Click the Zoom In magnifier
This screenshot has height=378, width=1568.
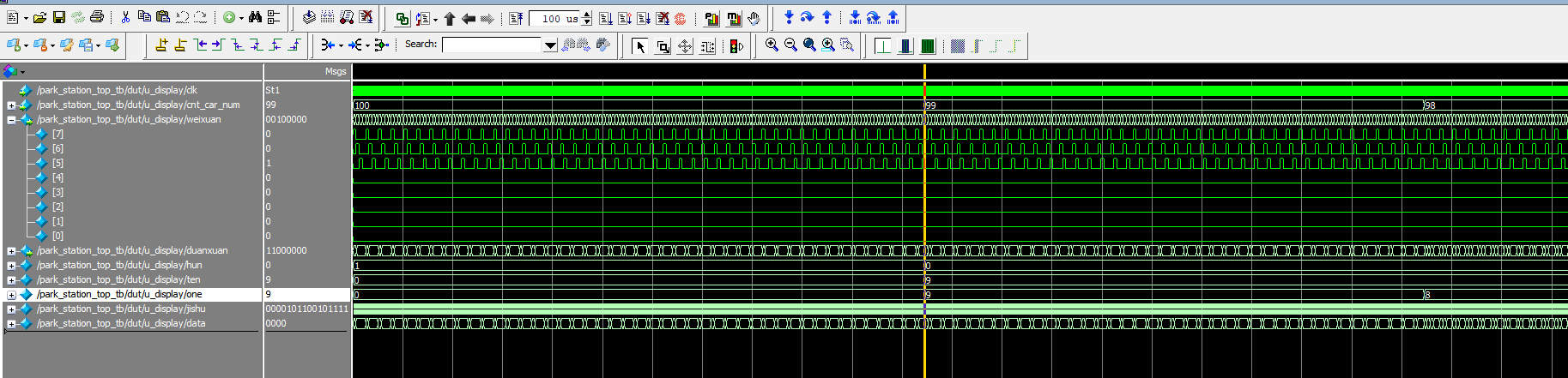tap(772, 45)
